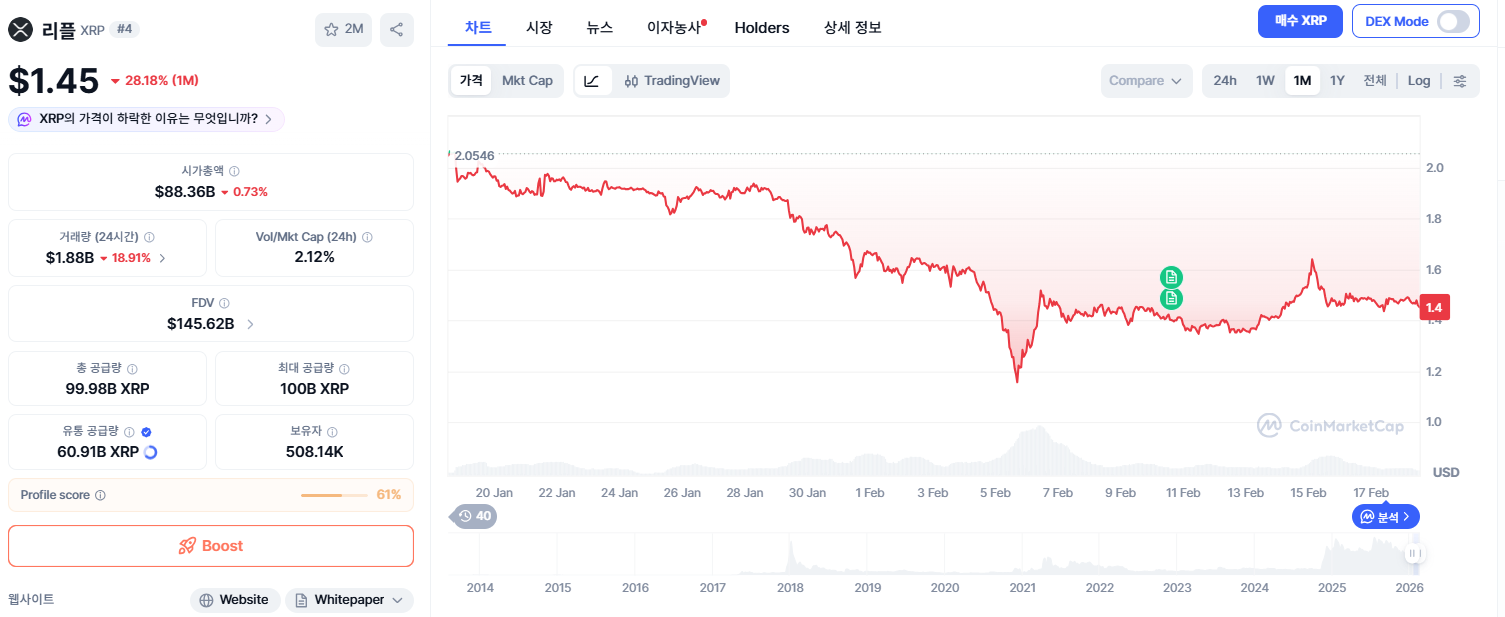The height and width of the screenshot is (617, 1505).
Task: Click info icon next to 시가총액
Action: point(234,172)
